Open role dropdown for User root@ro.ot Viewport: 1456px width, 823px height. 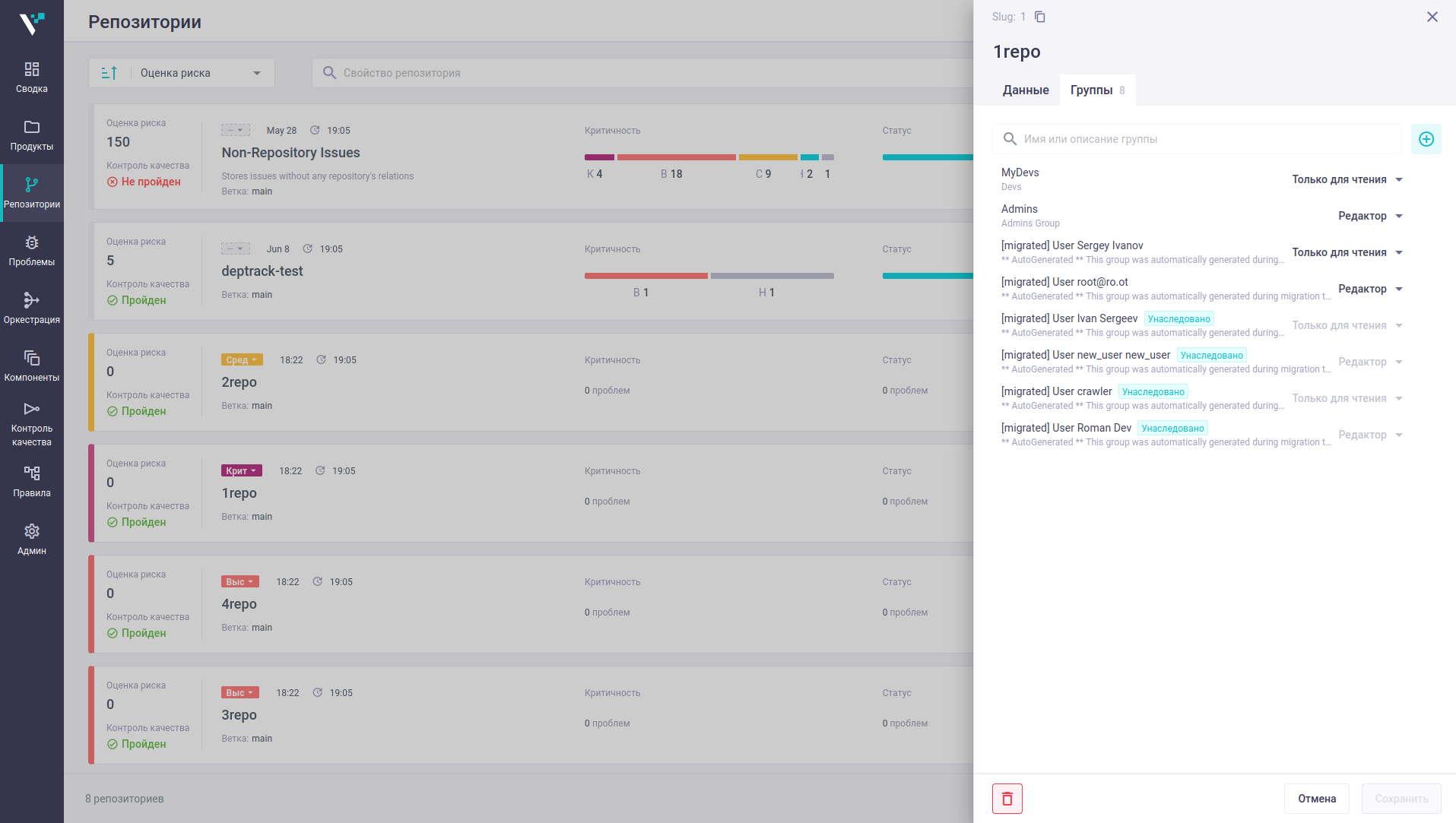point(1370,289)
